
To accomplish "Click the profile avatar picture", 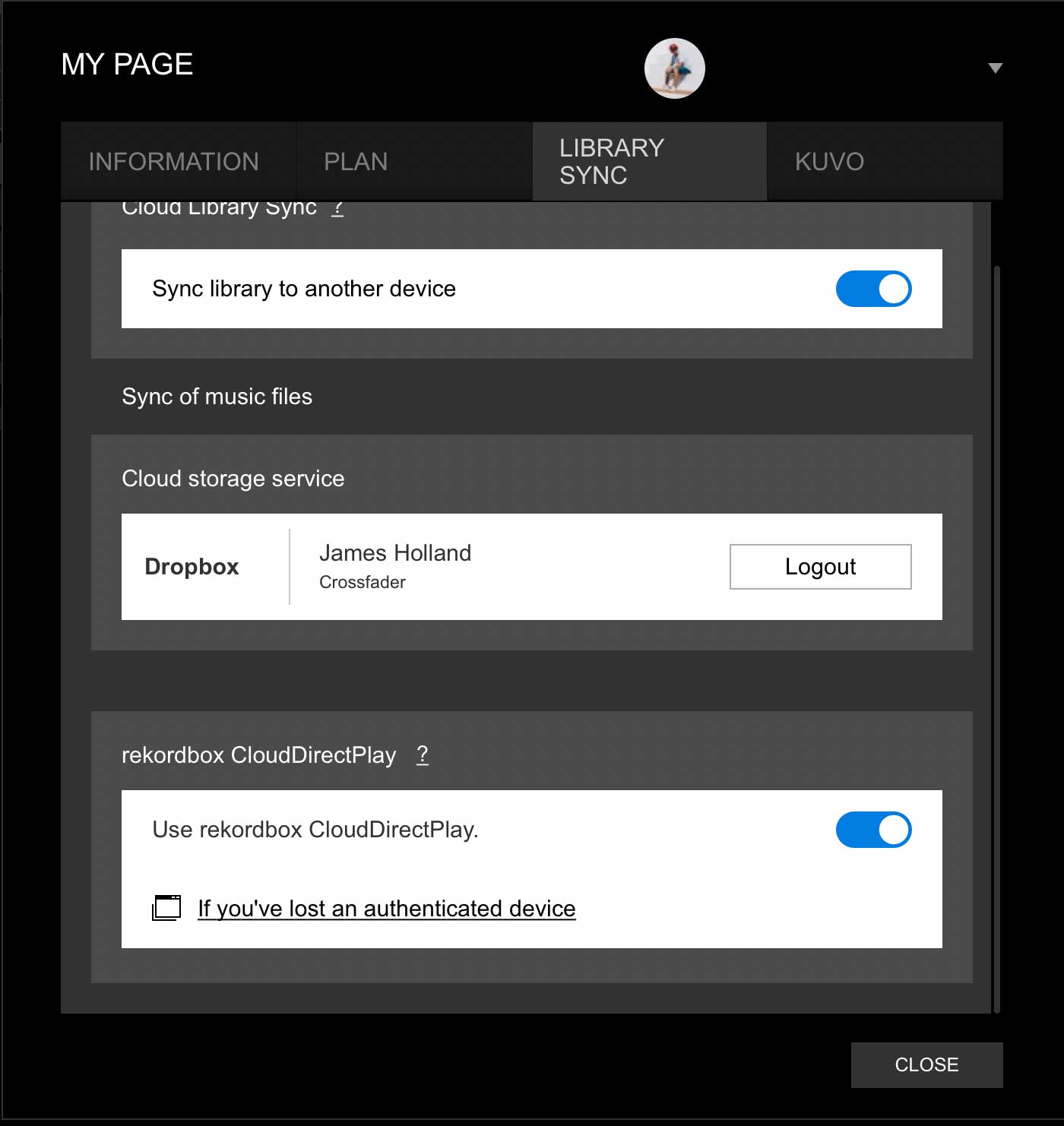I will (674, 68).
